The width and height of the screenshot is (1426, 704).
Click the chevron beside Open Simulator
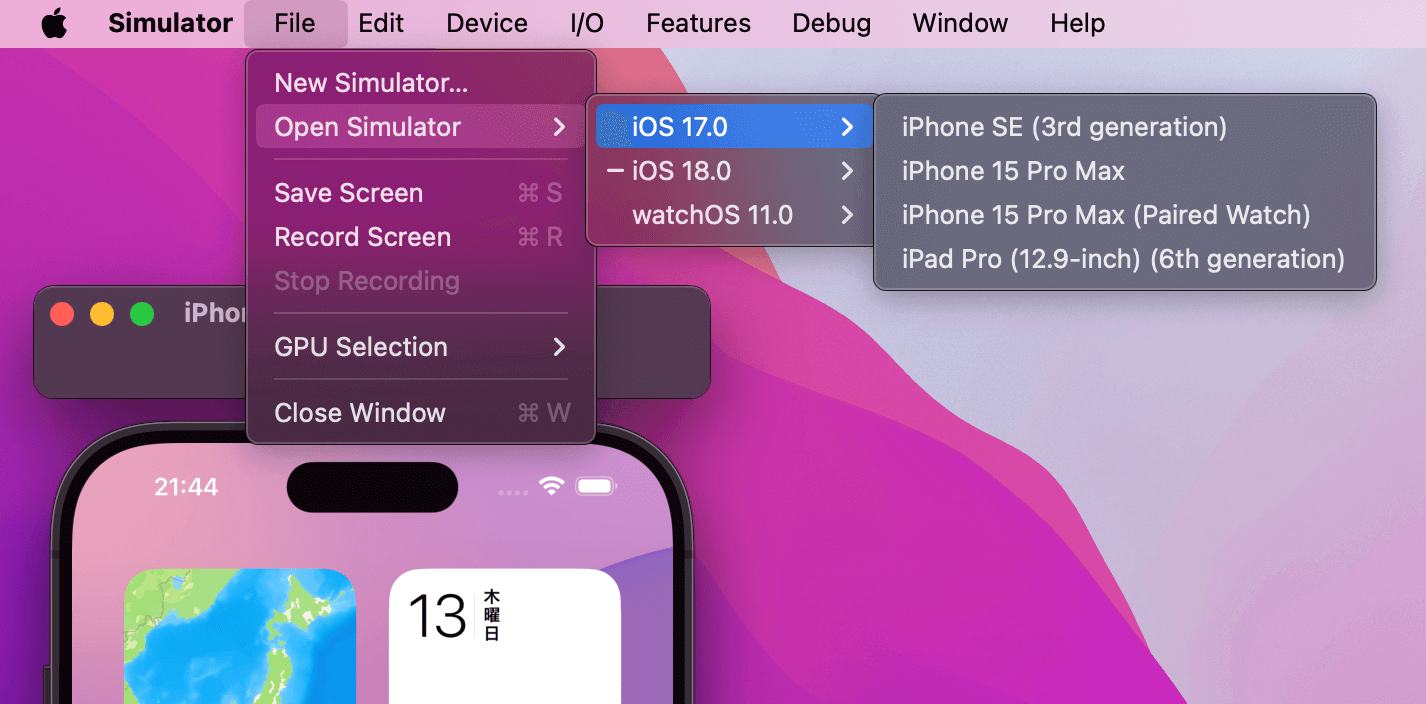coord(559,127)
